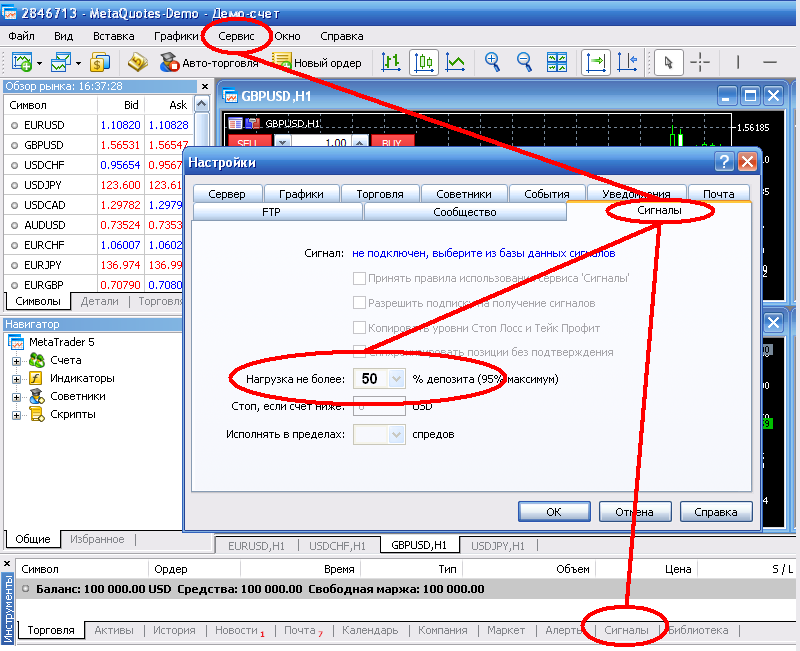This screenshot has width=800, height=651.
Task: Click the zoom out magnifier icon
Action: pos(524,62)
